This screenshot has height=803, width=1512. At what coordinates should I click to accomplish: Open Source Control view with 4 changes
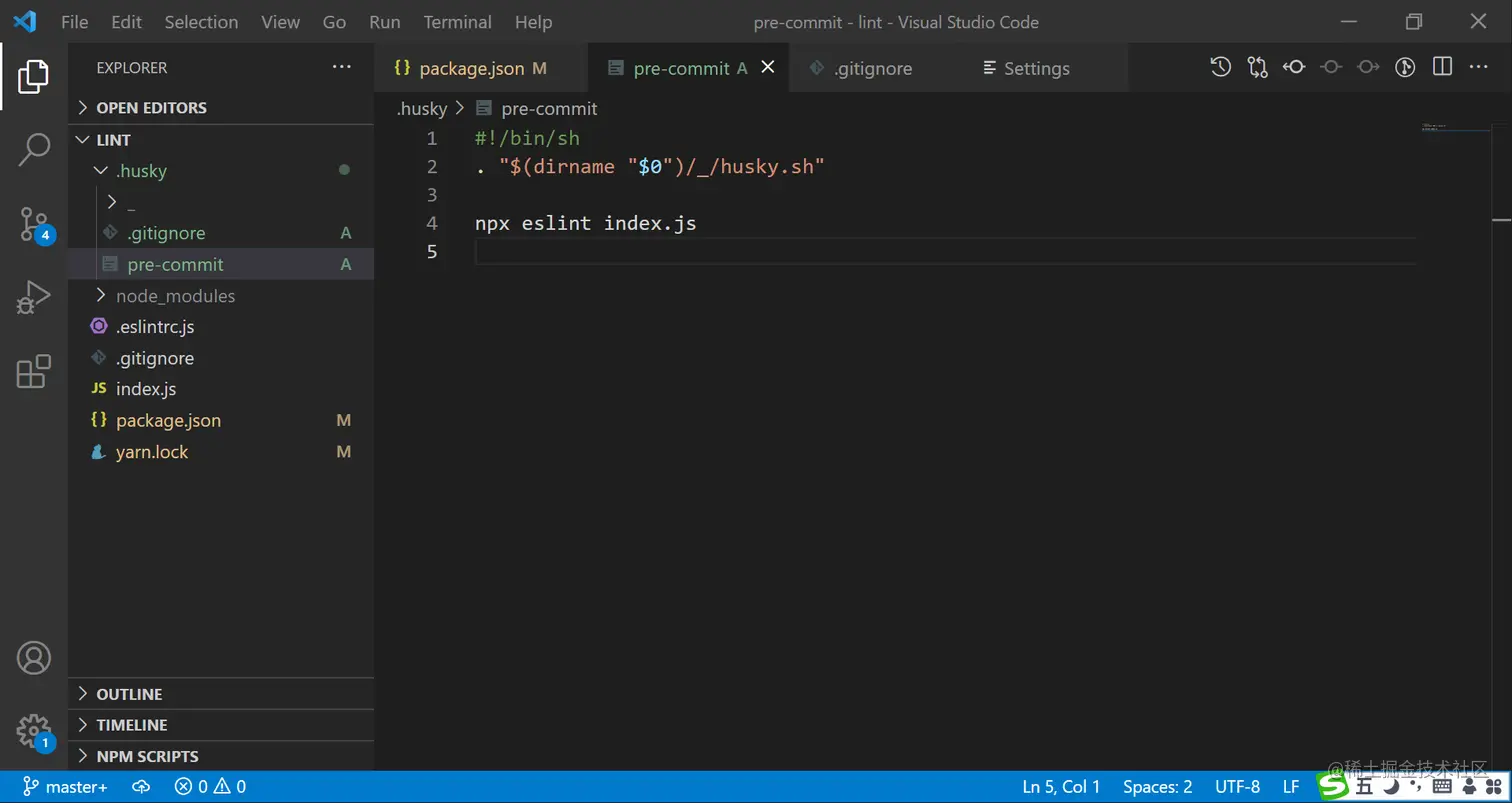tap(34, 225)
